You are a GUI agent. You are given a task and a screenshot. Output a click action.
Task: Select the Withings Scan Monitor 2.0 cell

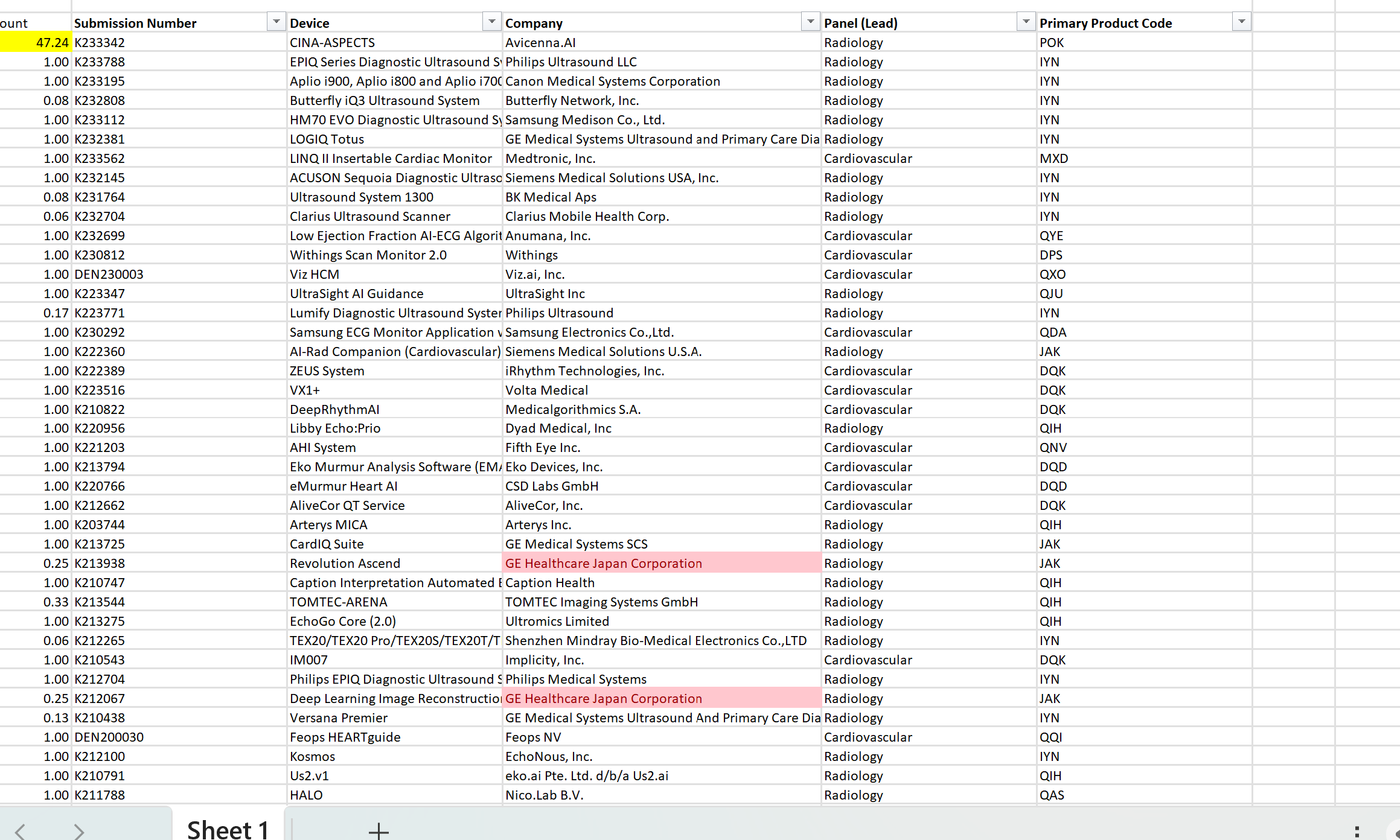point(395,255)
